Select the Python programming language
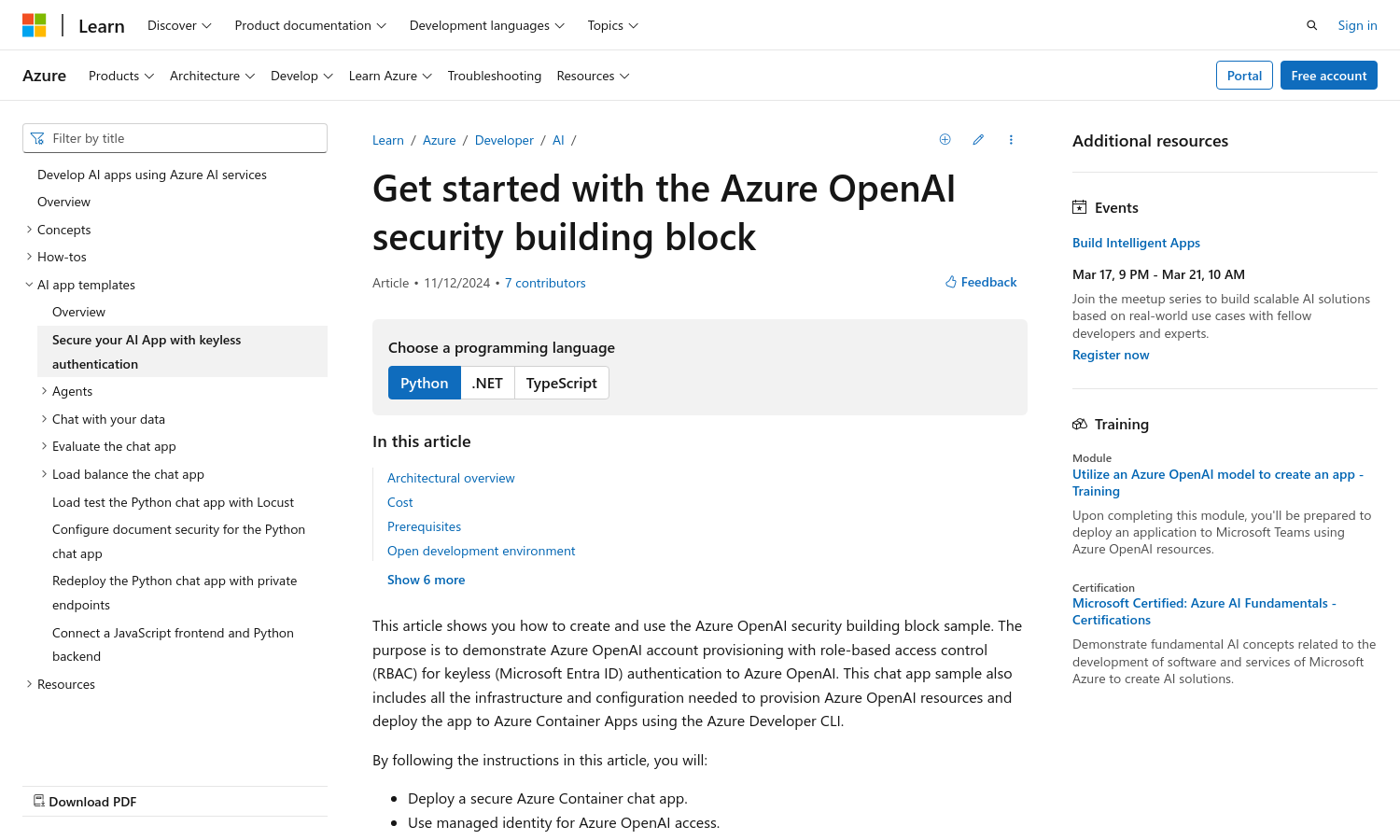1400x840 pixels. pos(424,383)
